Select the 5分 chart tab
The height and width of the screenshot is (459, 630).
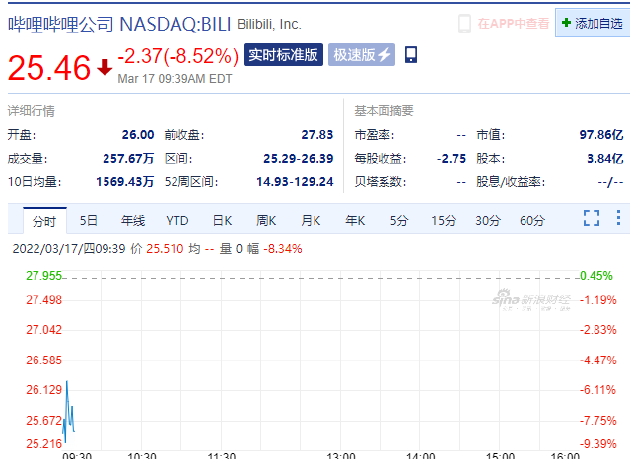[x=399, y=220]
